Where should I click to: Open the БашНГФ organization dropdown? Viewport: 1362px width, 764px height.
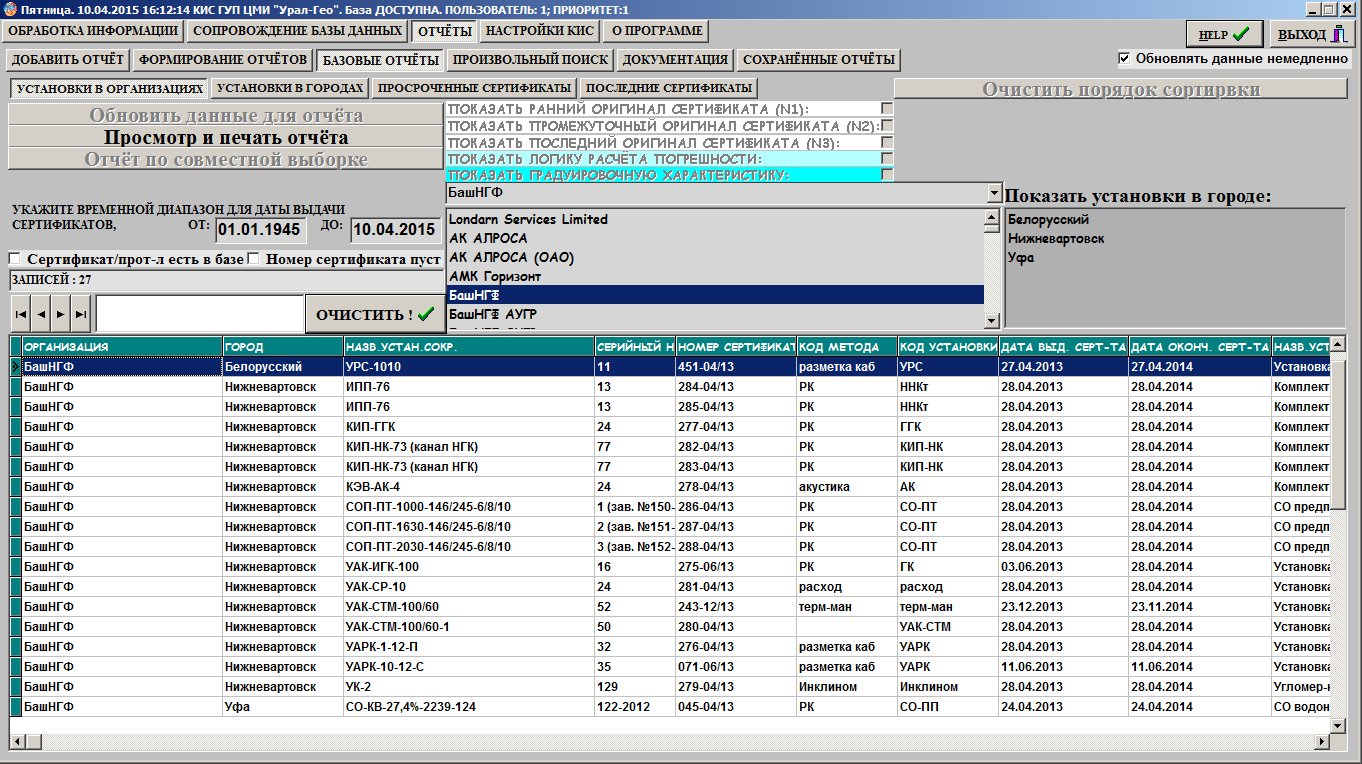pos(993,193)
